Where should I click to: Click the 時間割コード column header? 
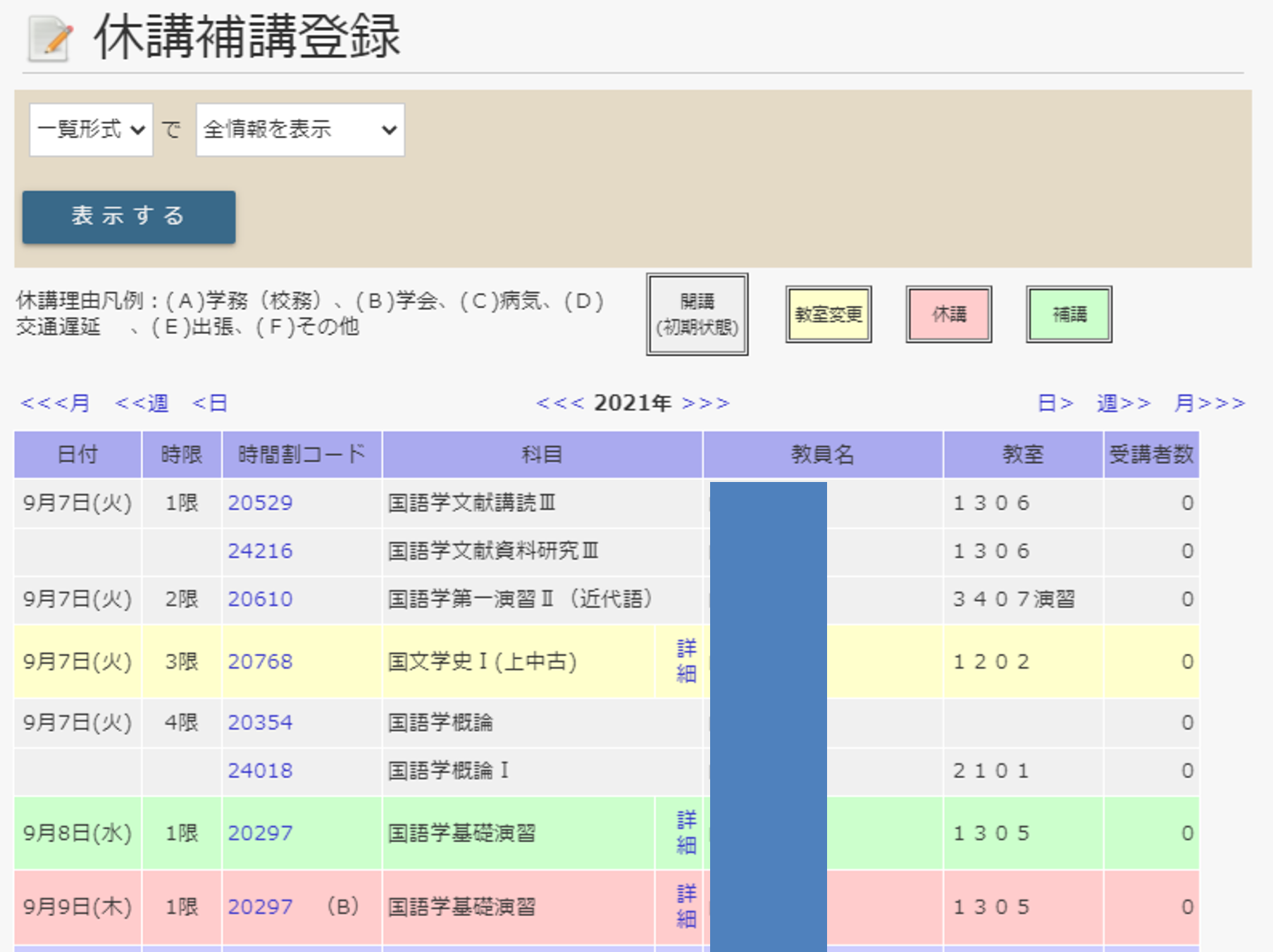point(302,455)
